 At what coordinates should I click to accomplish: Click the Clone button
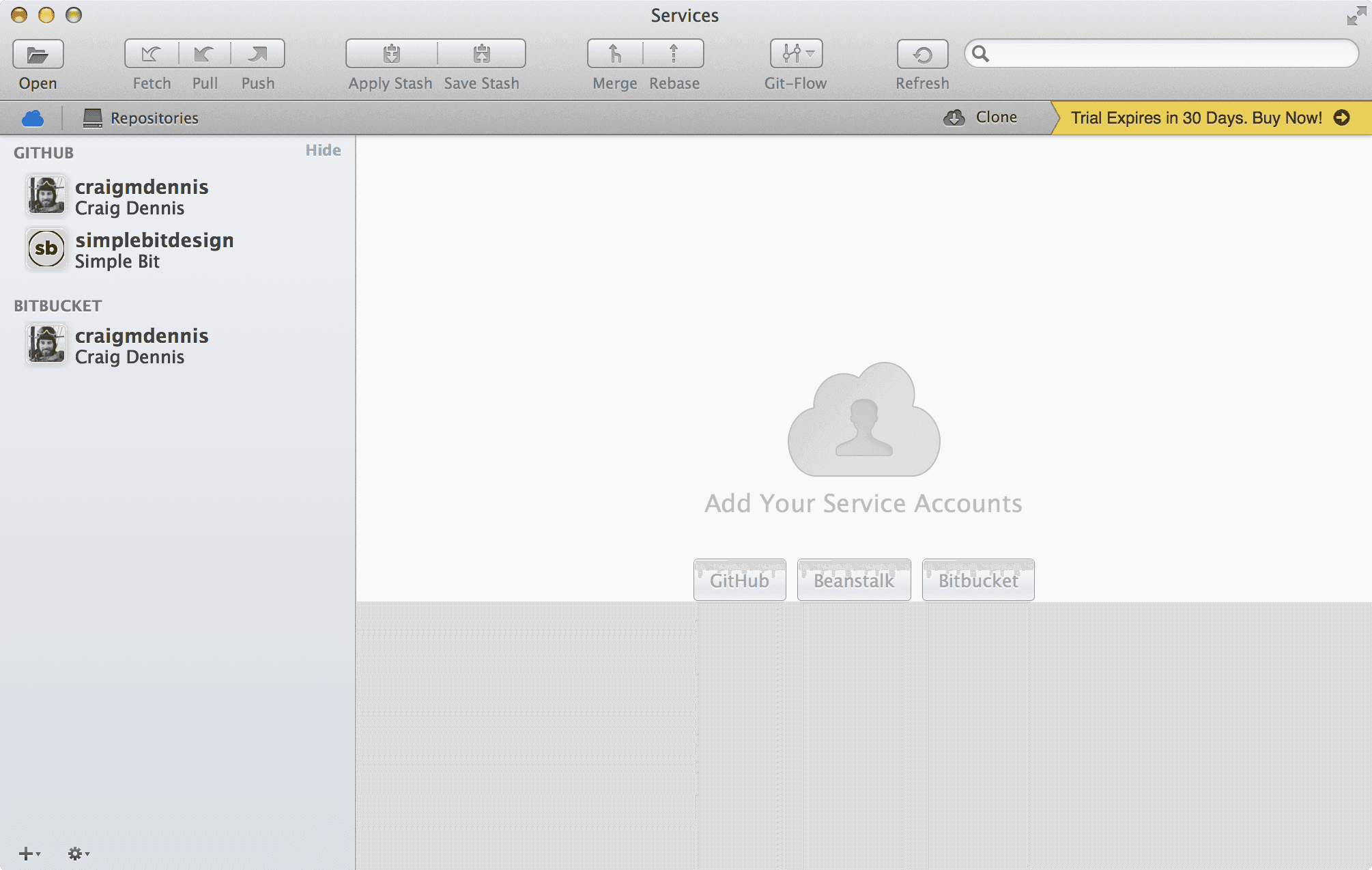(981, 117)
